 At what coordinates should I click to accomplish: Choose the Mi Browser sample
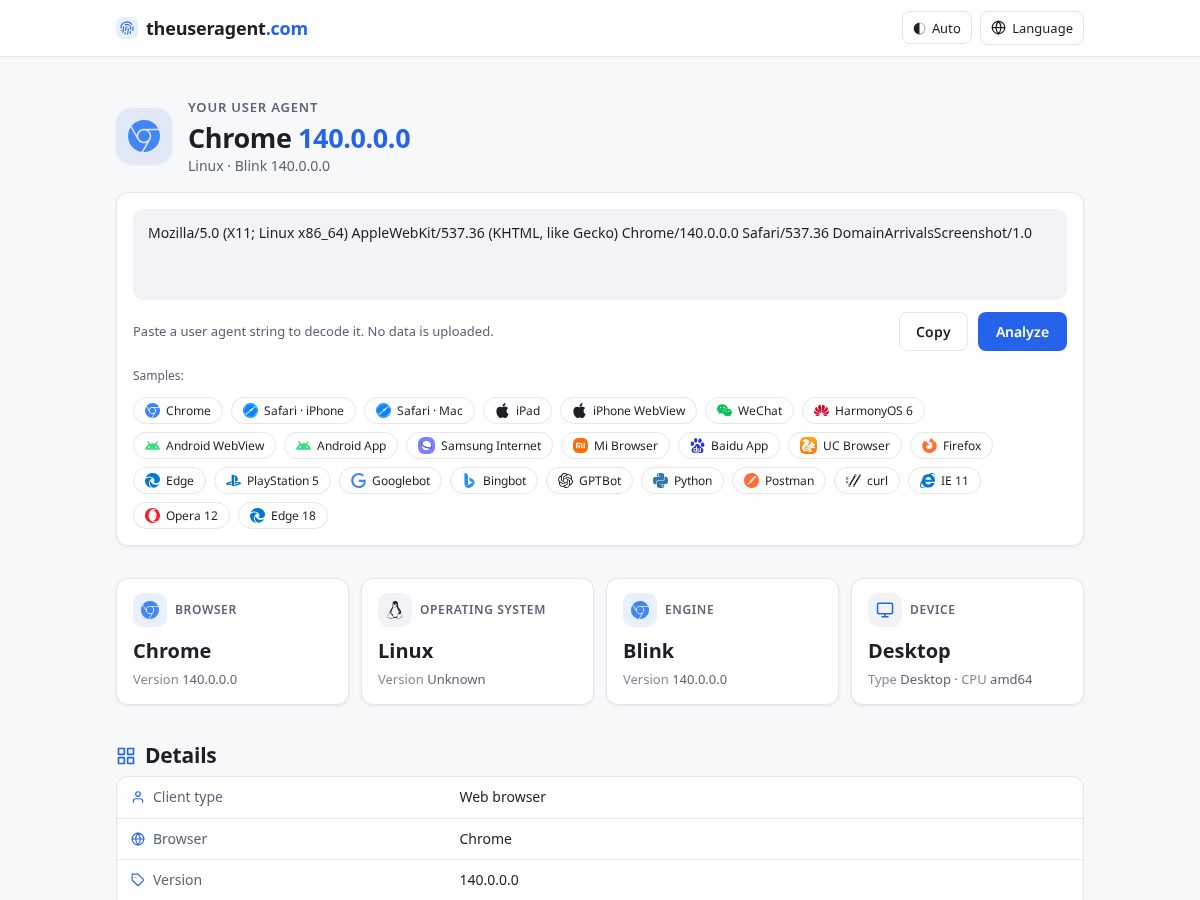point(615,446)
